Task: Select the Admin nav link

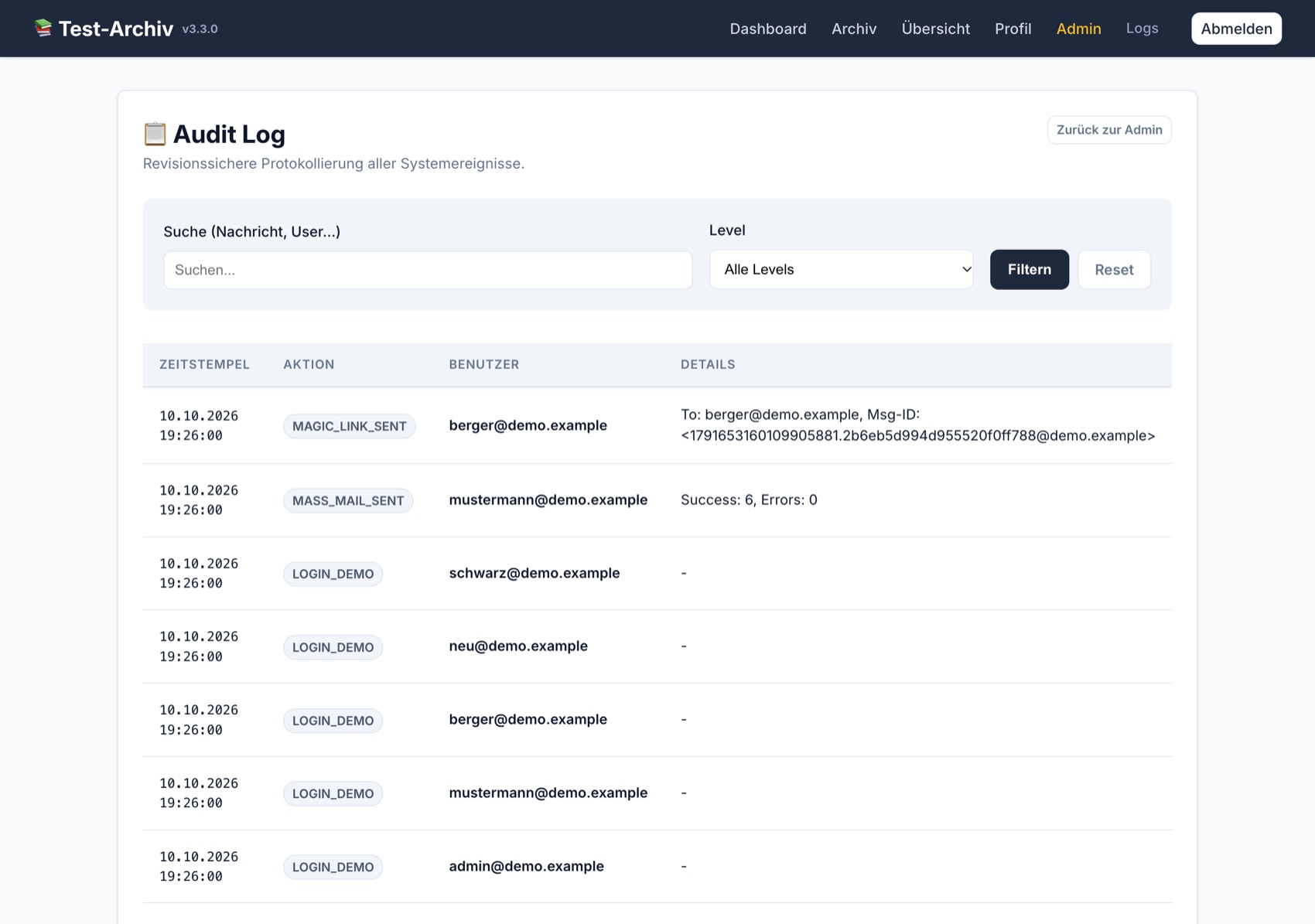Action: coord(1078,29)
